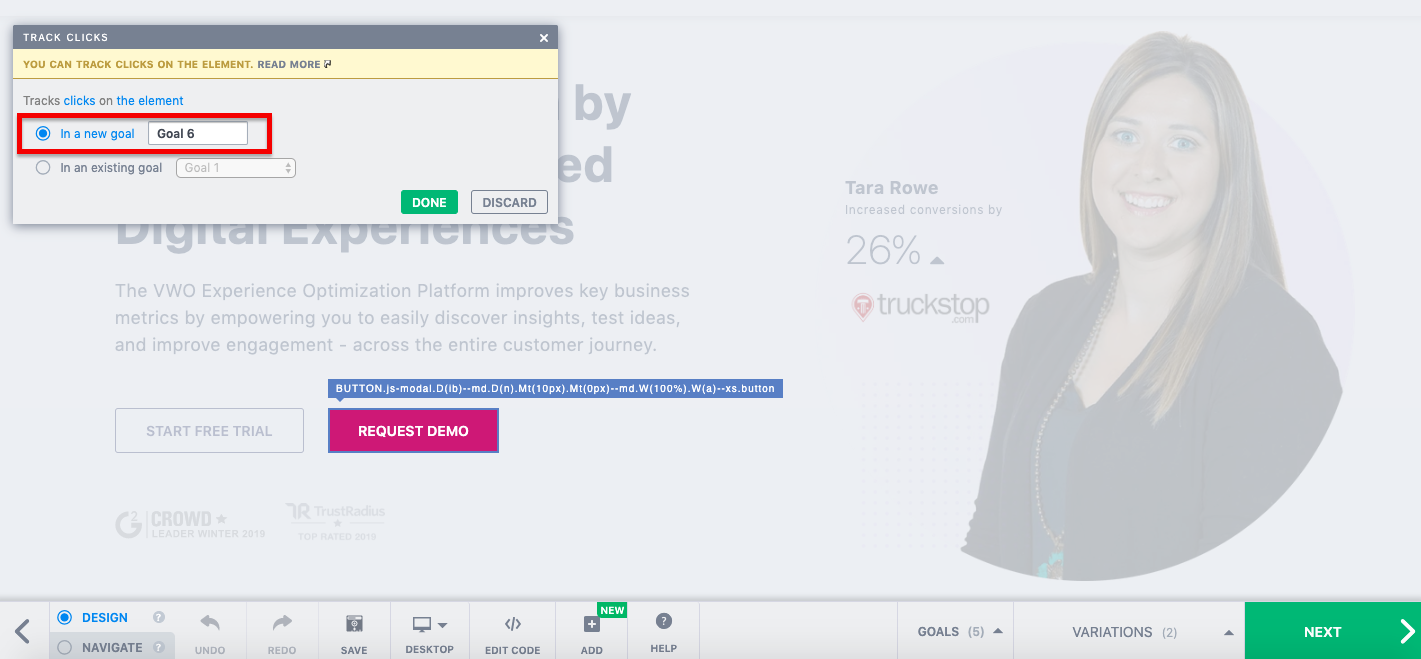Close the Track Clicks dialog
The height and width of the screenshot is (659, 1421).
pos(544,38)
